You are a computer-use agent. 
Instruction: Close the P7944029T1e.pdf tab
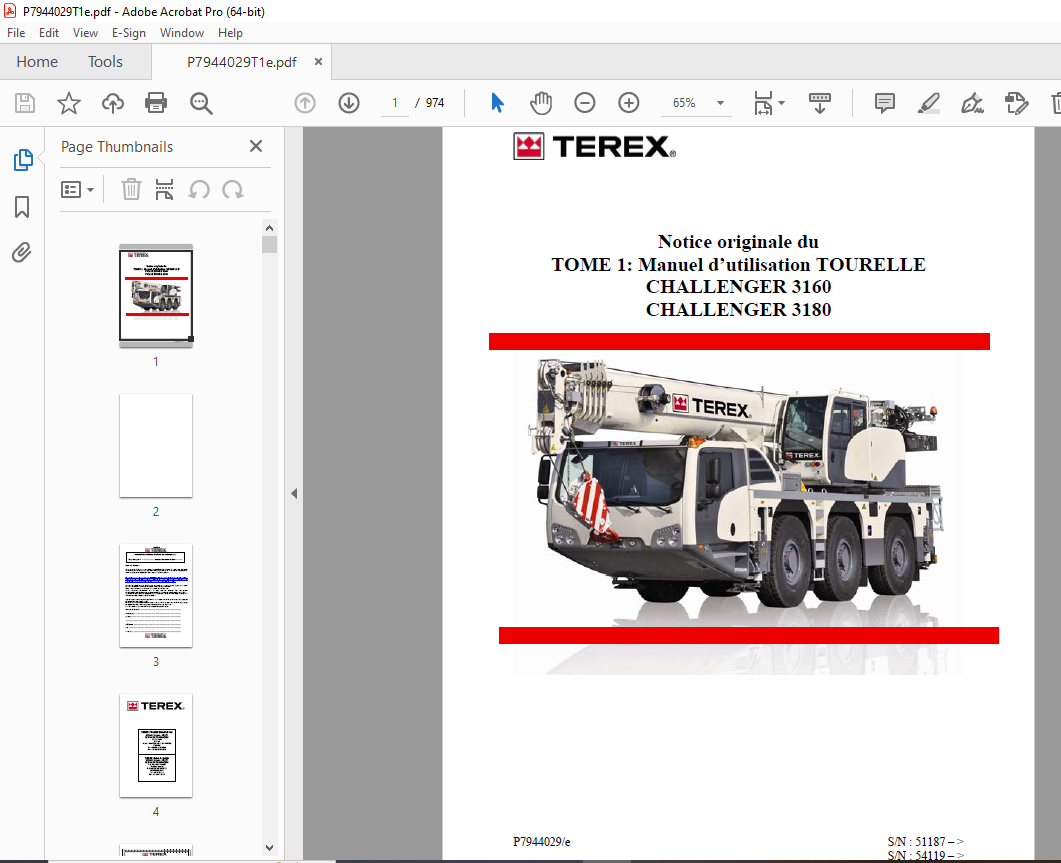pos(318,62)
